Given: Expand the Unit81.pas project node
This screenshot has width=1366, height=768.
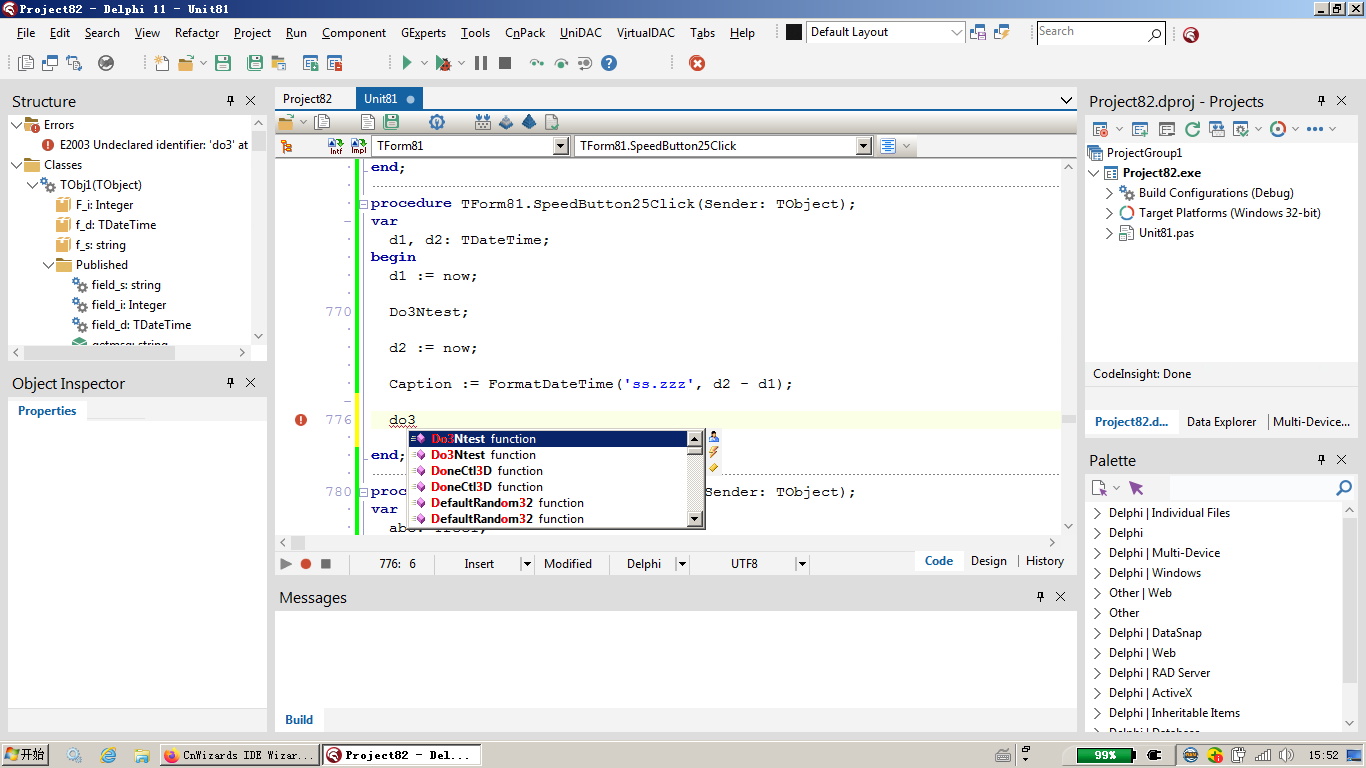Looking at the screenshot, I should pyautogui.click(x=1109, y=233).
